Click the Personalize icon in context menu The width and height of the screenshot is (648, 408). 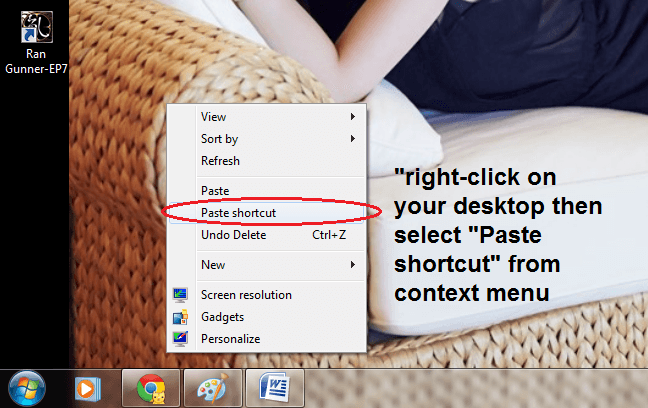180,339
